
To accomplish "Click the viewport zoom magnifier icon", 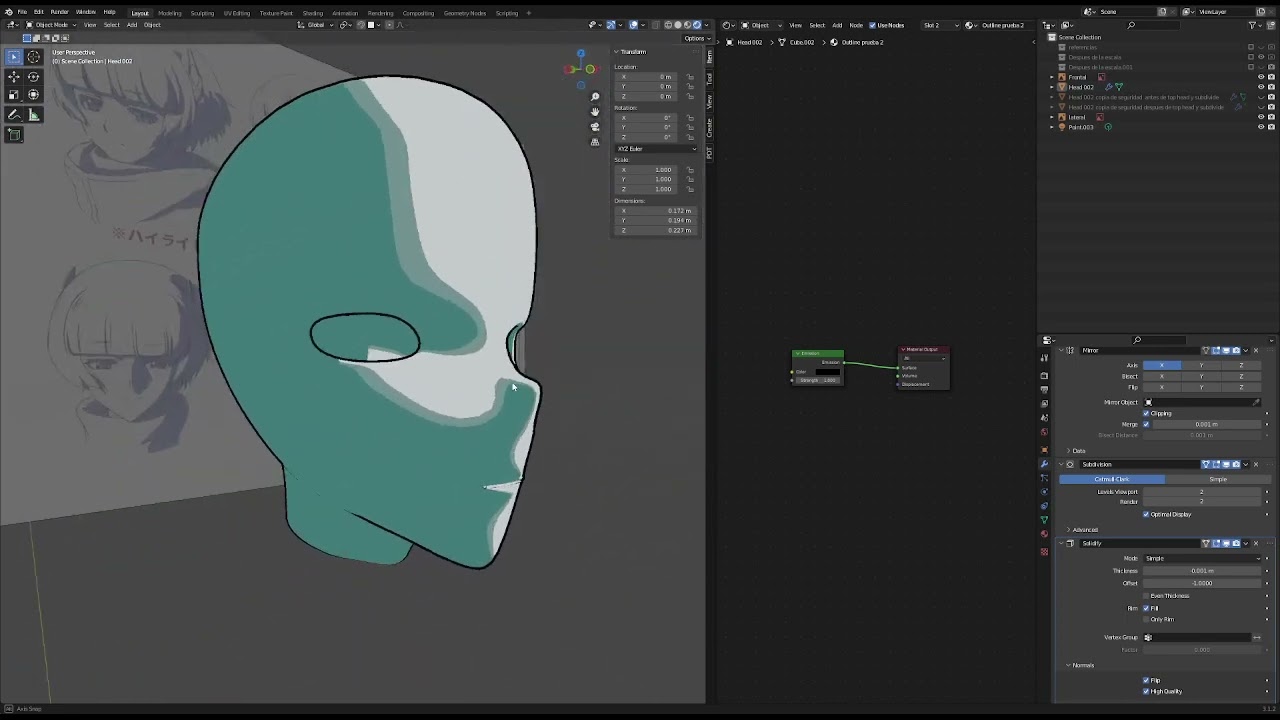I will pos(595,97).
